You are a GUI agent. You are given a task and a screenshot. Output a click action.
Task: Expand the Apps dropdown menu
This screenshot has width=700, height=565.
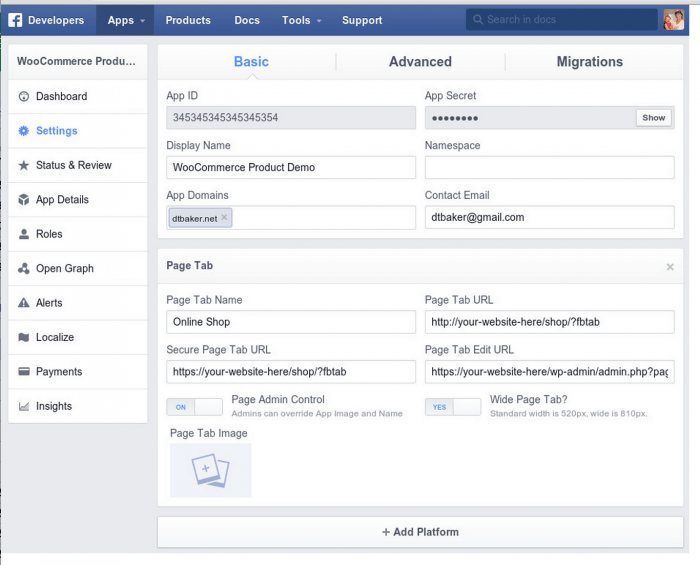(x=125, y=20)
